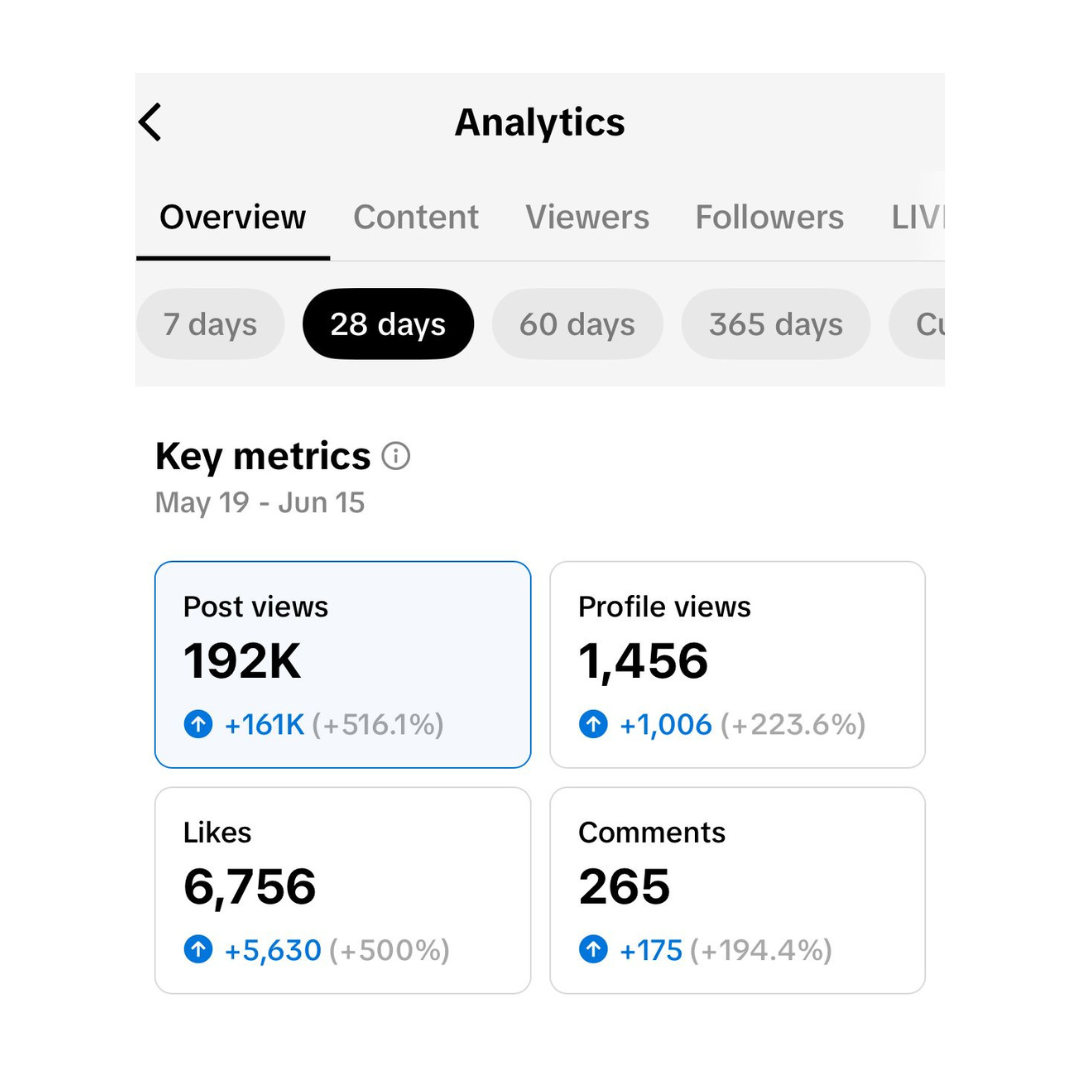The width and height of the screenshot is (1080, 1080).
Task: Click Post views blue up-arrow icon
Action: point(198,724)
